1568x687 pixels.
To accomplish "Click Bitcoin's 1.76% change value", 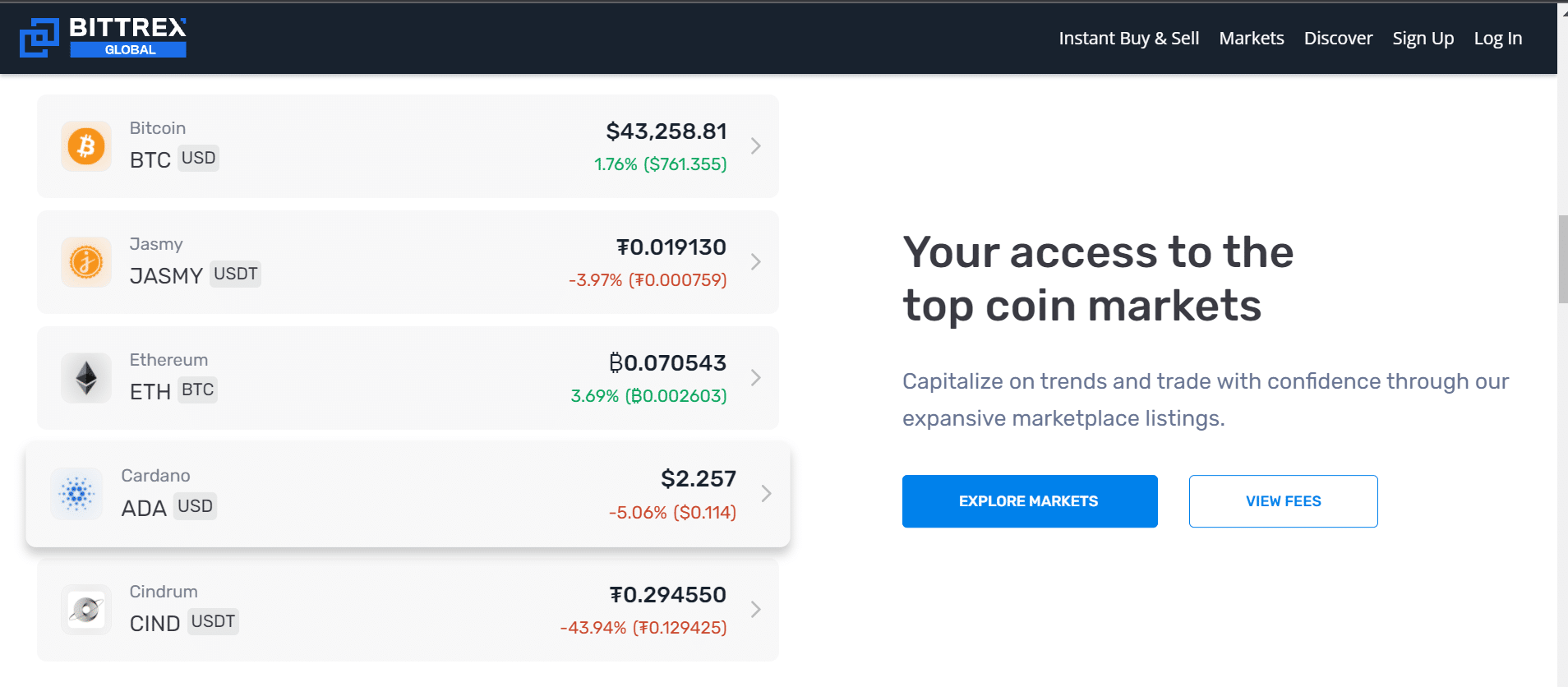I will 661,164.
